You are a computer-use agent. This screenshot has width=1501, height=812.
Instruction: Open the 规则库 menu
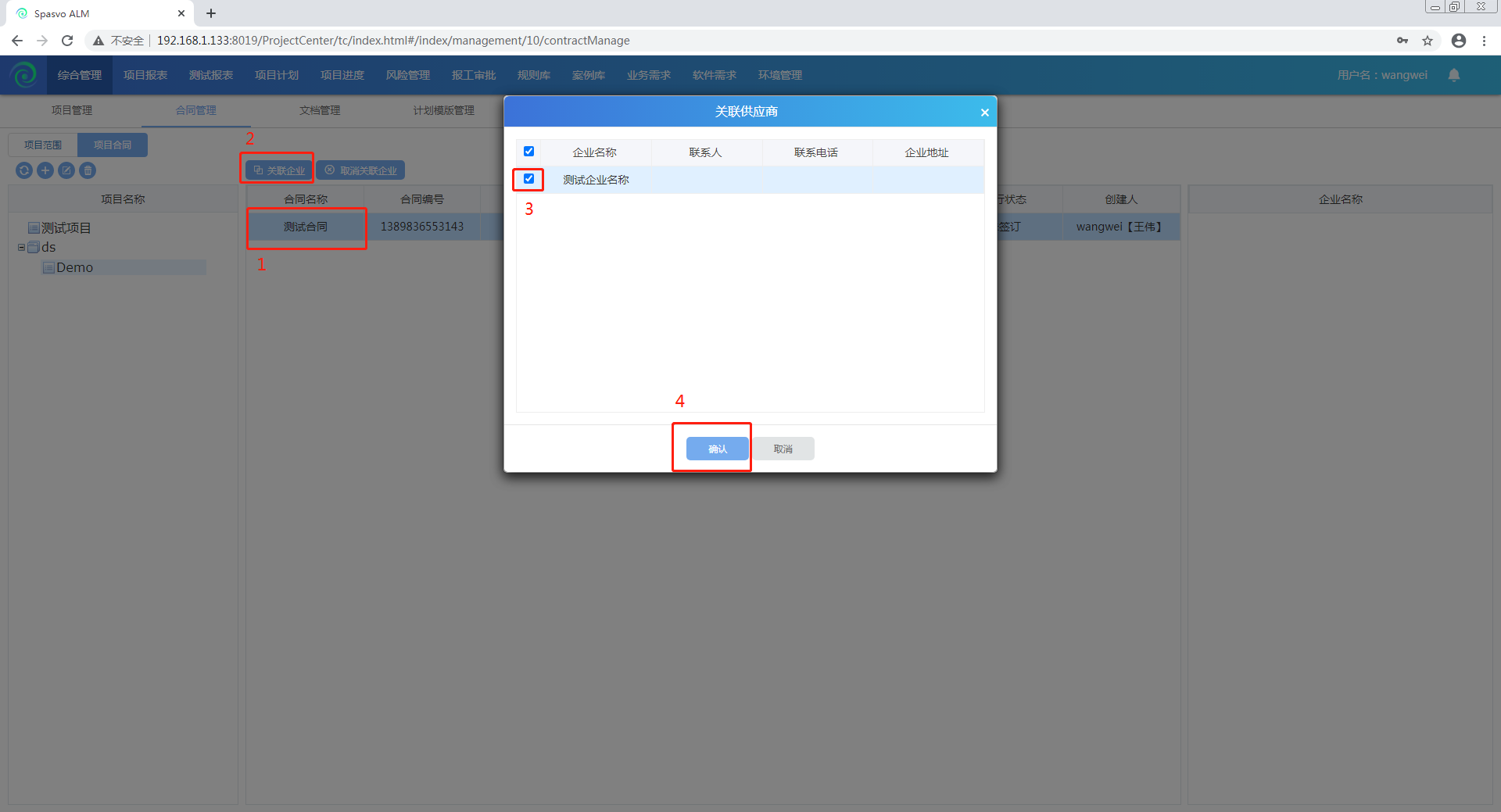534,75
